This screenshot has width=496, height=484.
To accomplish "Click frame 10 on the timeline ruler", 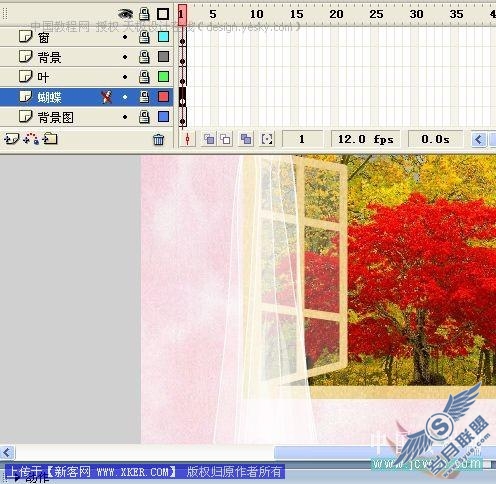I will point(256,14).
